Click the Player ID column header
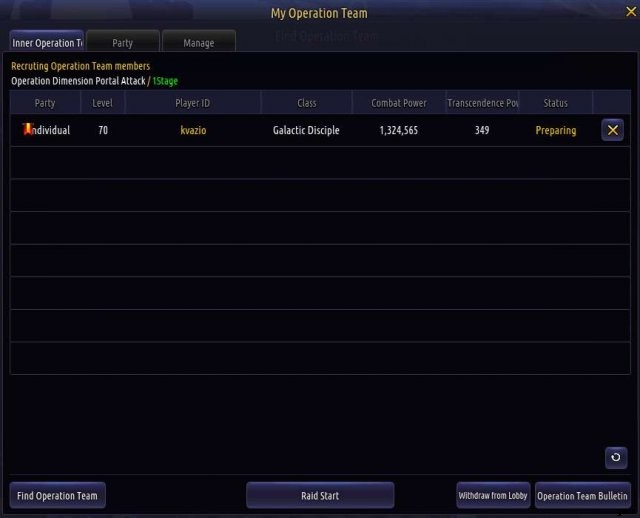 (193, 103)
